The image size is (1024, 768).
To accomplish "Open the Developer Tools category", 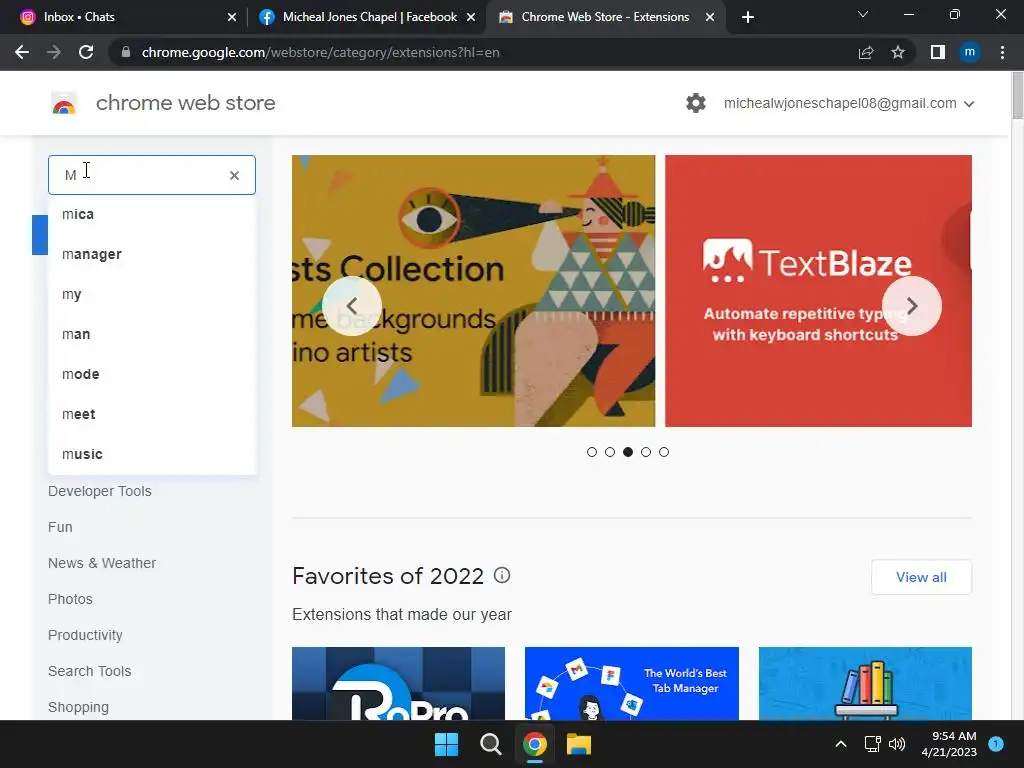I will [99, 491].
